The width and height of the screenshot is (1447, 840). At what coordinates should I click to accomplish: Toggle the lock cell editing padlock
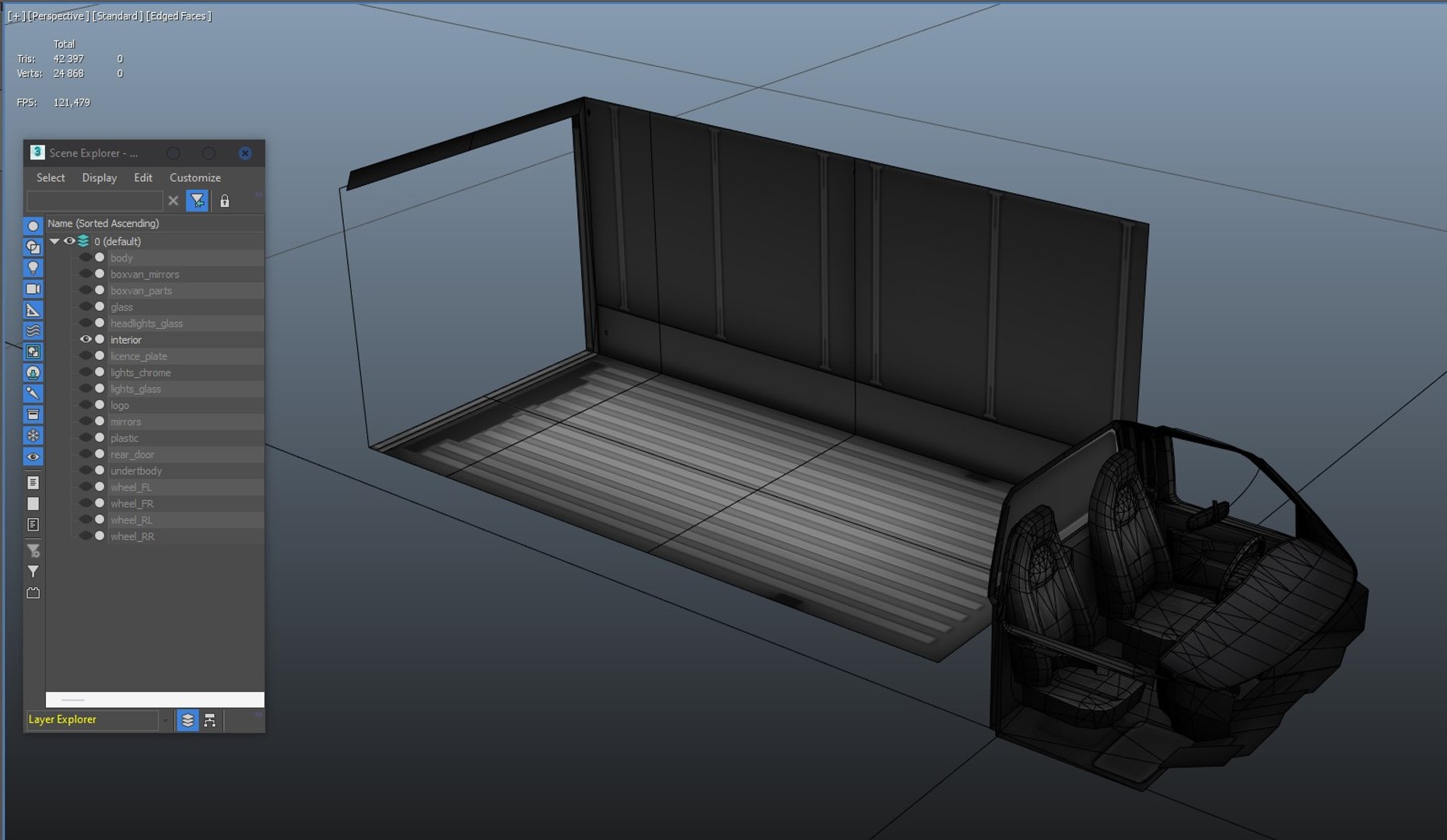point(225,201)
